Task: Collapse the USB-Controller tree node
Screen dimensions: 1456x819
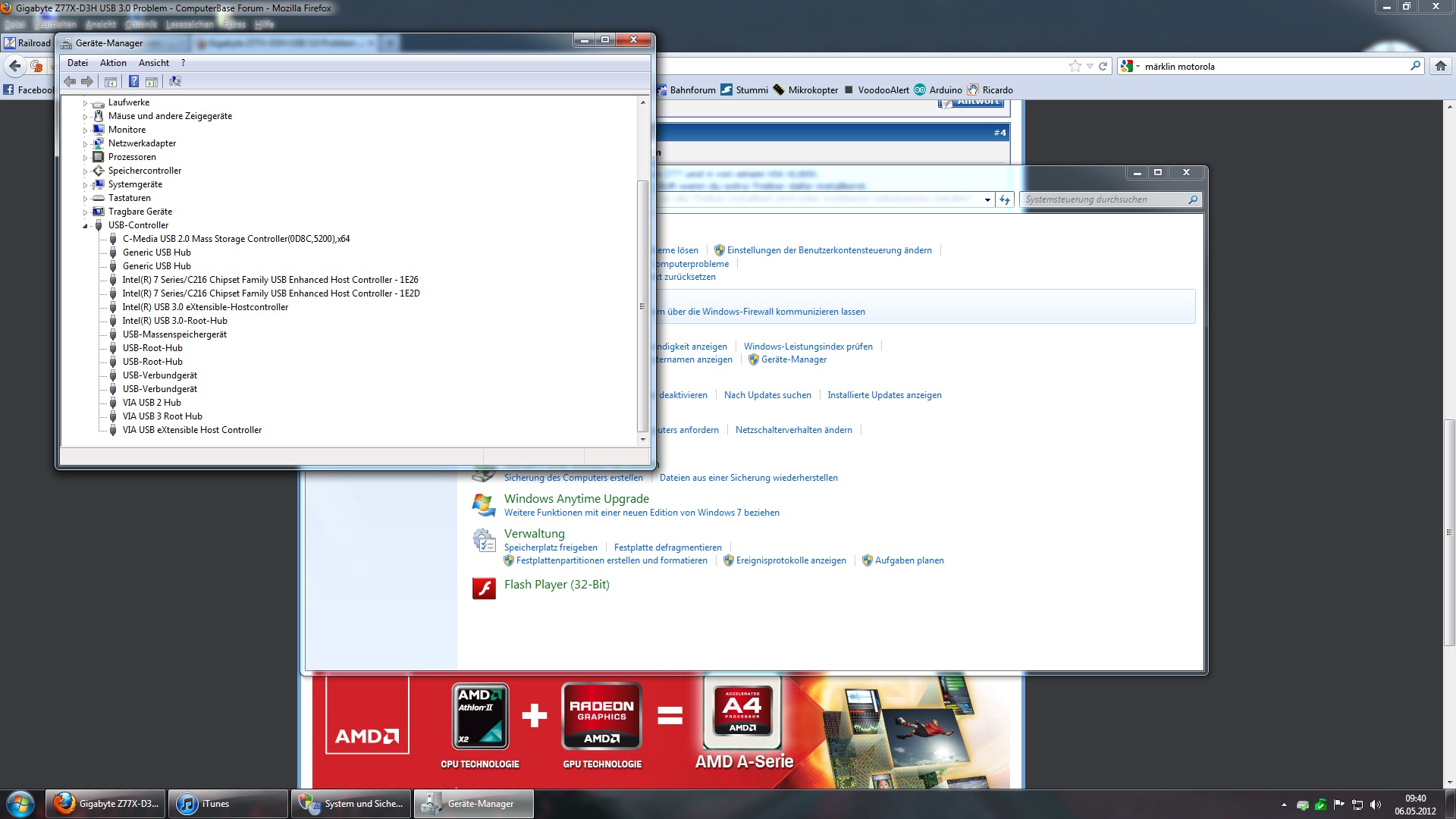Action: pos(85,226)
